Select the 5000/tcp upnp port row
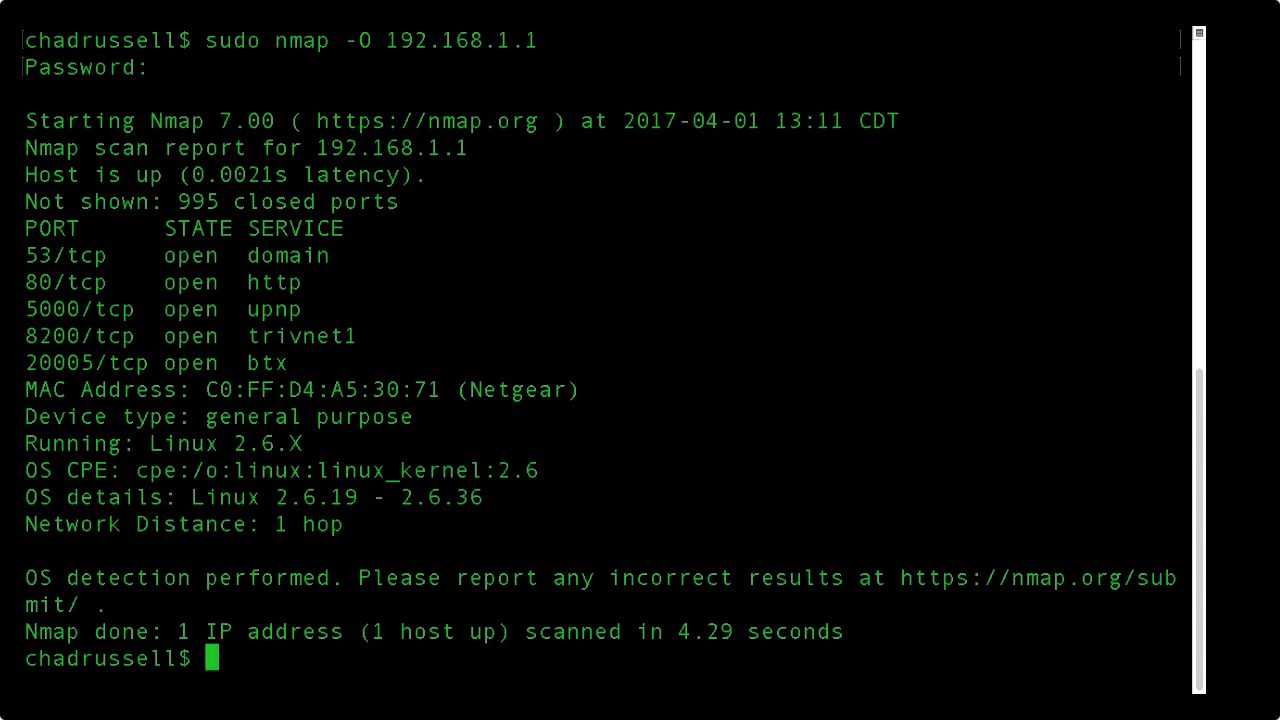The image size is (1280, 720). pos(163,310)
